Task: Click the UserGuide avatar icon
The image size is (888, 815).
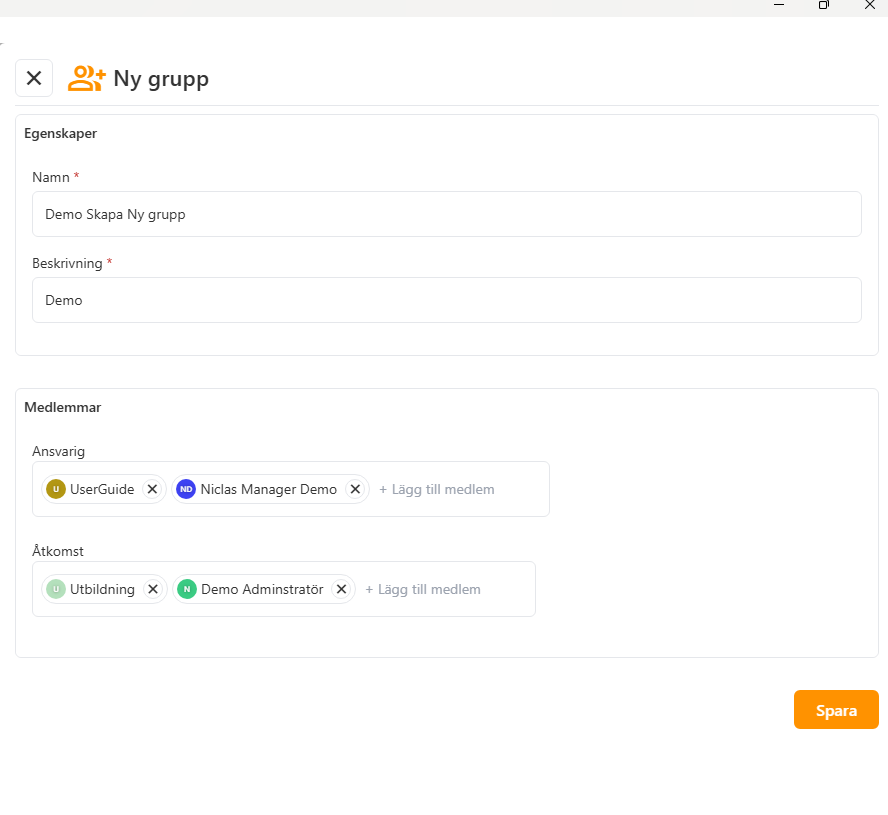Action: tap(56, 489)
